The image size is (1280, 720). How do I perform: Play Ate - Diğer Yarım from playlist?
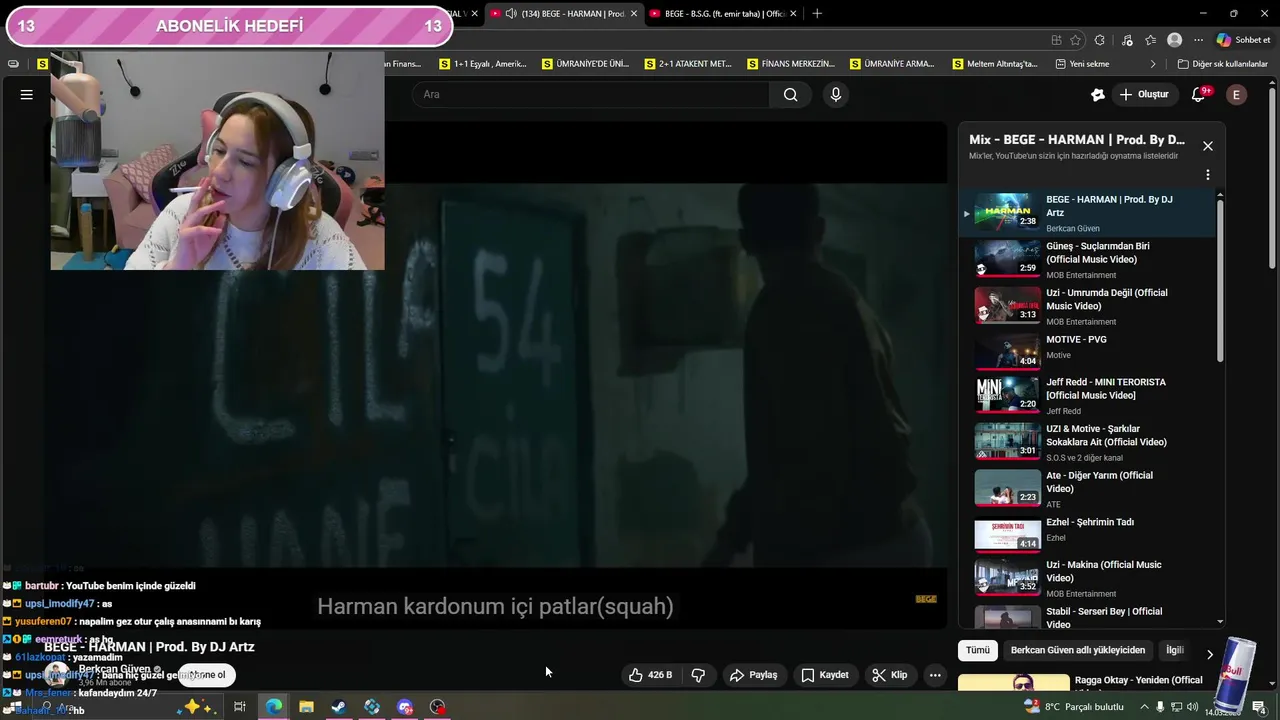pyautogui.click(x=1087, y=488)
